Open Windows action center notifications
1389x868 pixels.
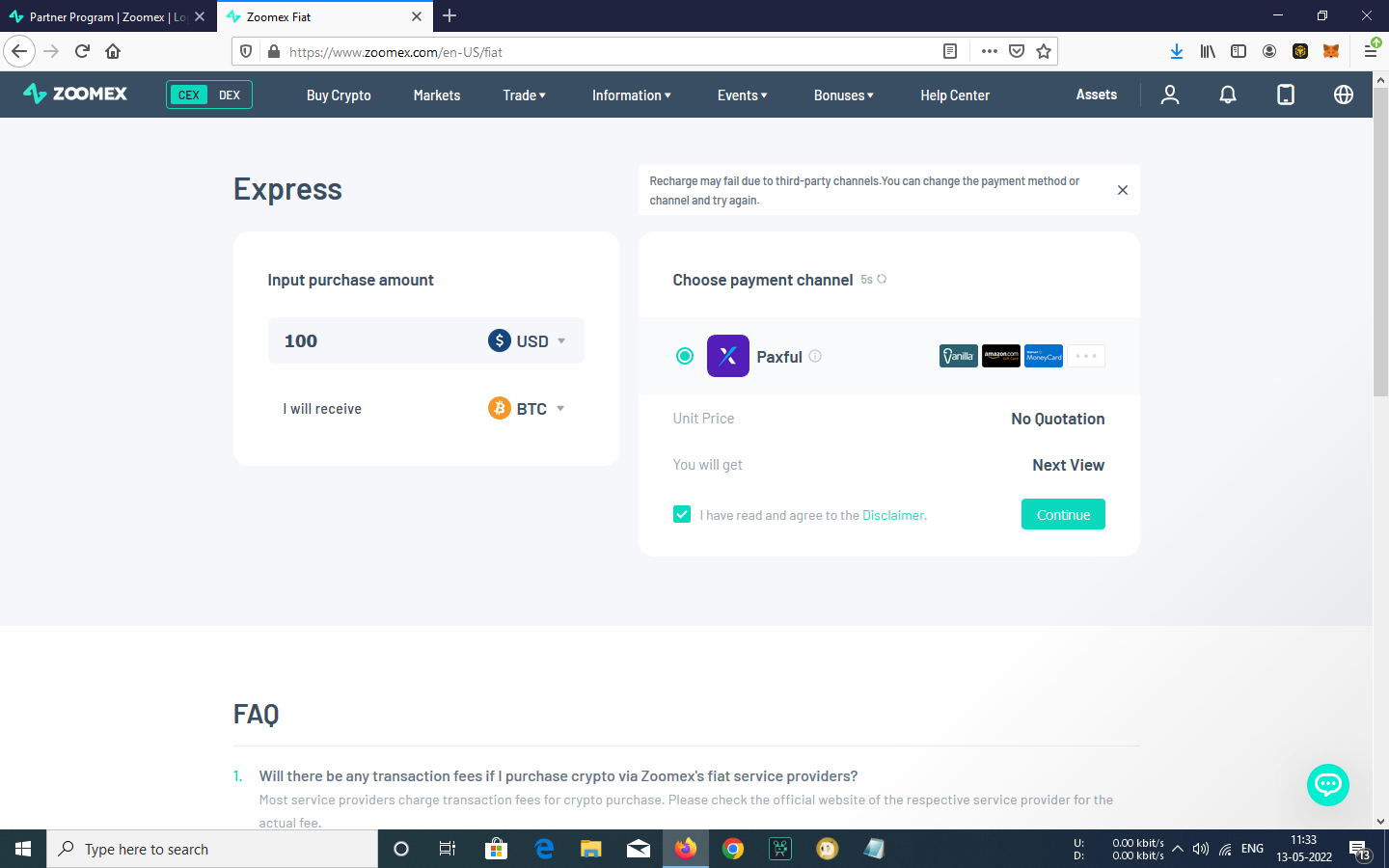point(1360,850)
